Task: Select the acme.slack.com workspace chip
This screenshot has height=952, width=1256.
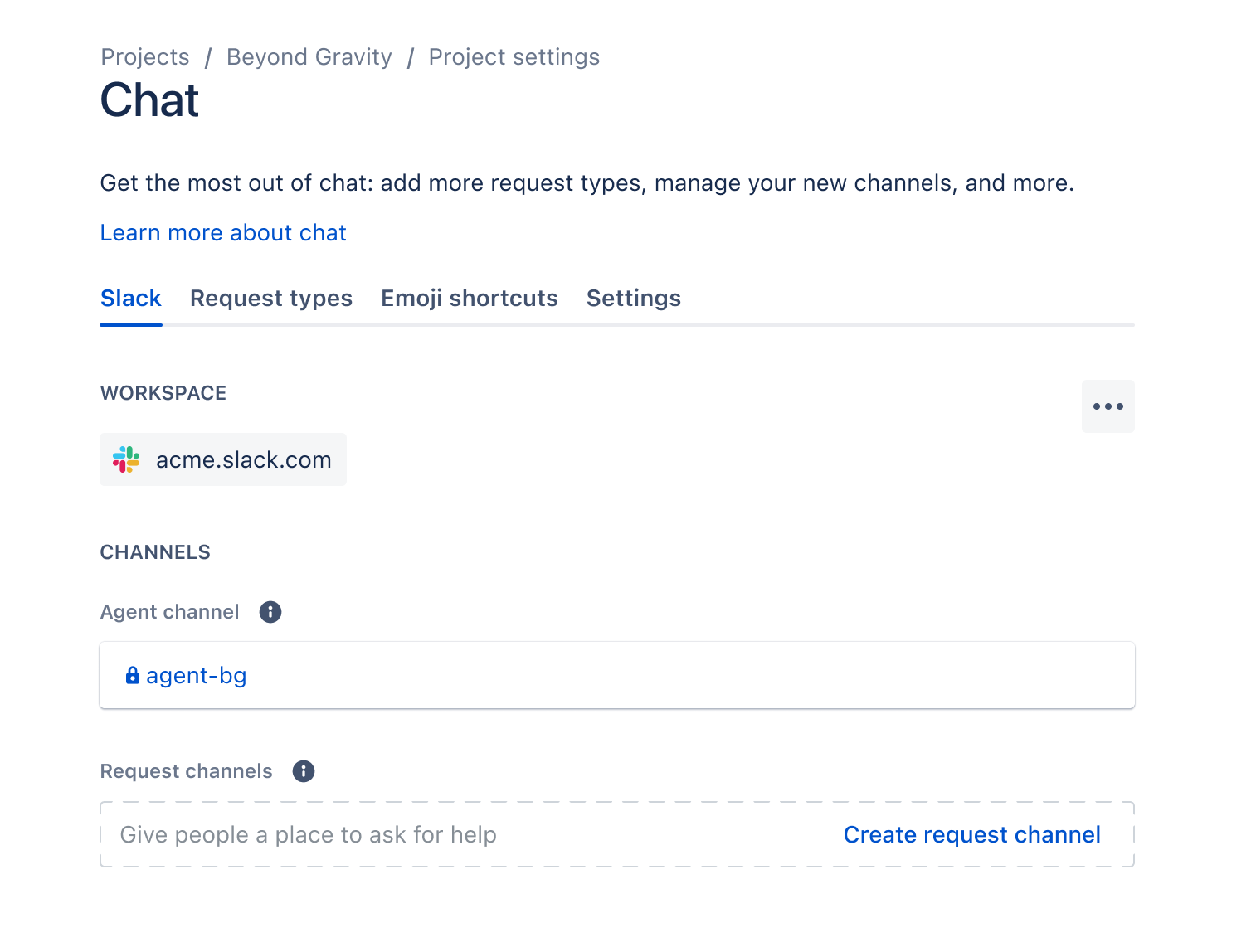Action: pos(222,459)
